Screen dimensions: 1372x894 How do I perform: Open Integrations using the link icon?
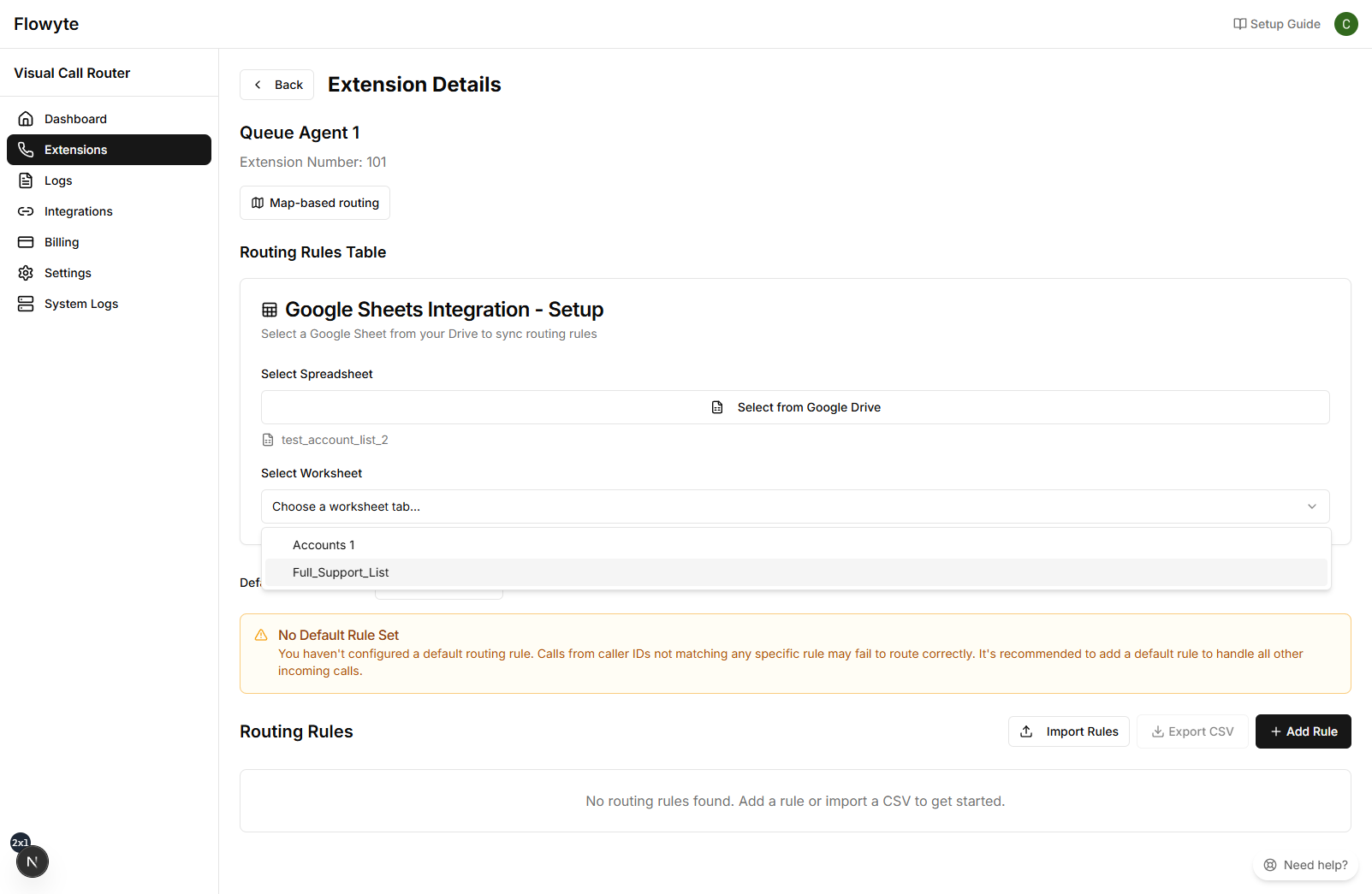[26, 211]
